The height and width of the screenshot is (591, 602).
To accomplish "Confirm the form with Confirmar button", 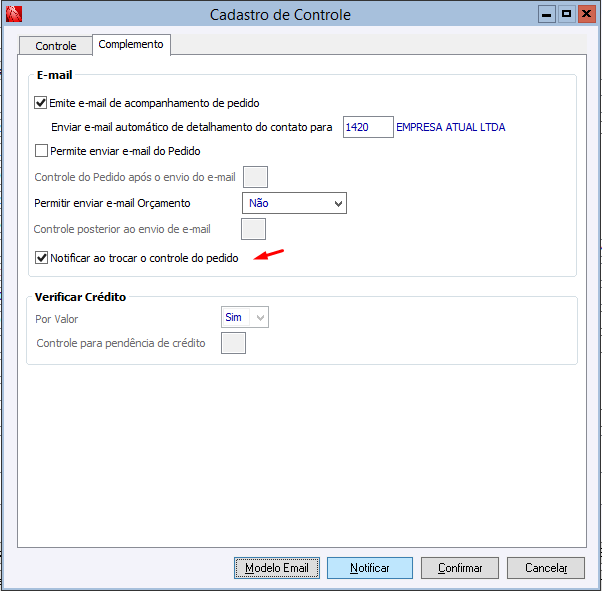I will tap(460, 568).
